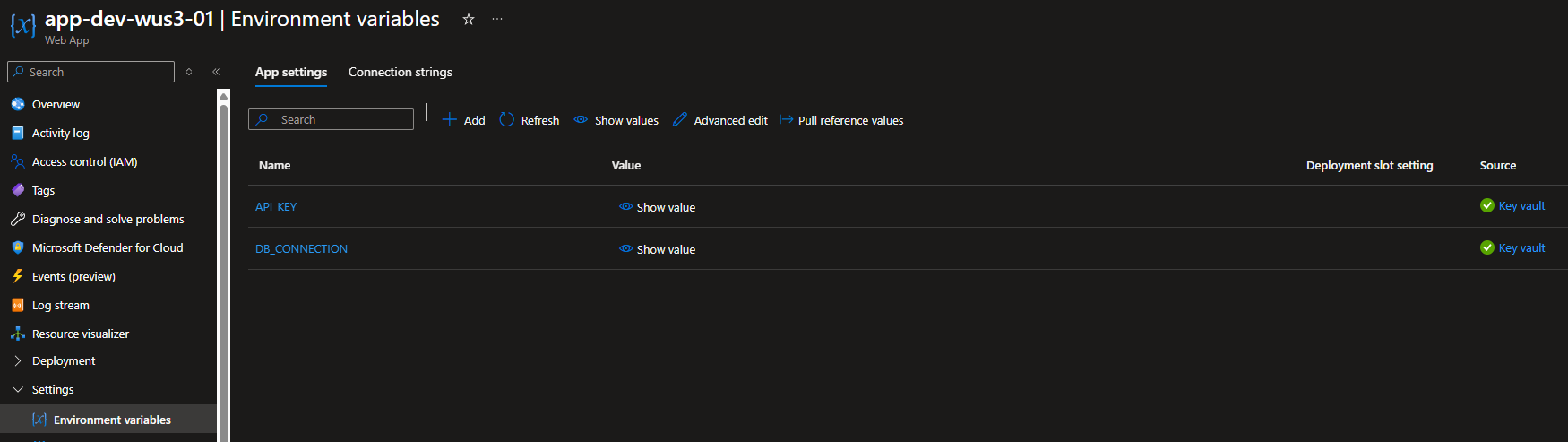Open Advanced edit
Image resolution: width=1568 pixels, height=442 pixels.
[x=720, y=120]
